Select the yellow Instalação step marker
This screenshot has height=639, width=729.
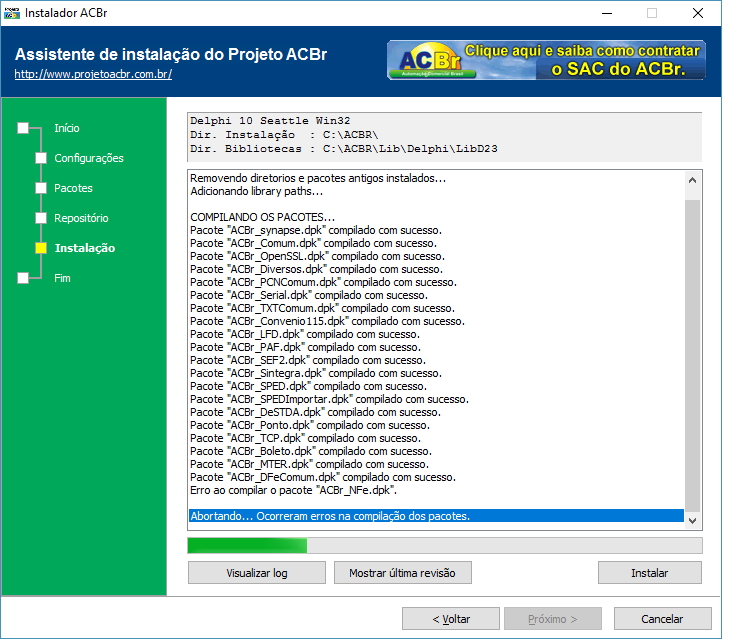click(41, 248)
